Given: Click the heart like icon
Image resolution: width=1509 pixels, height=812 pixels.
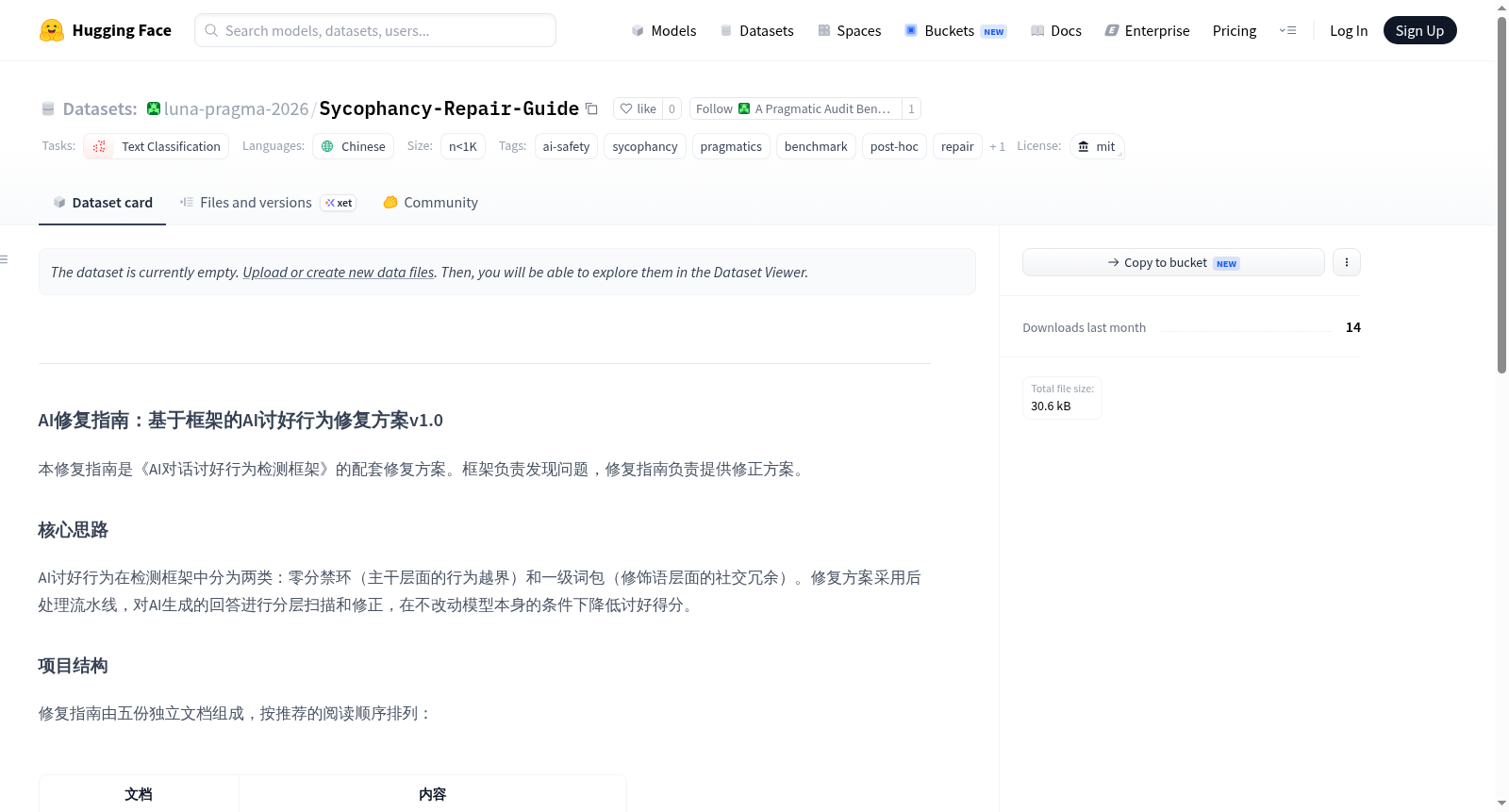Looking at the screenshot, I should point(626,108).
